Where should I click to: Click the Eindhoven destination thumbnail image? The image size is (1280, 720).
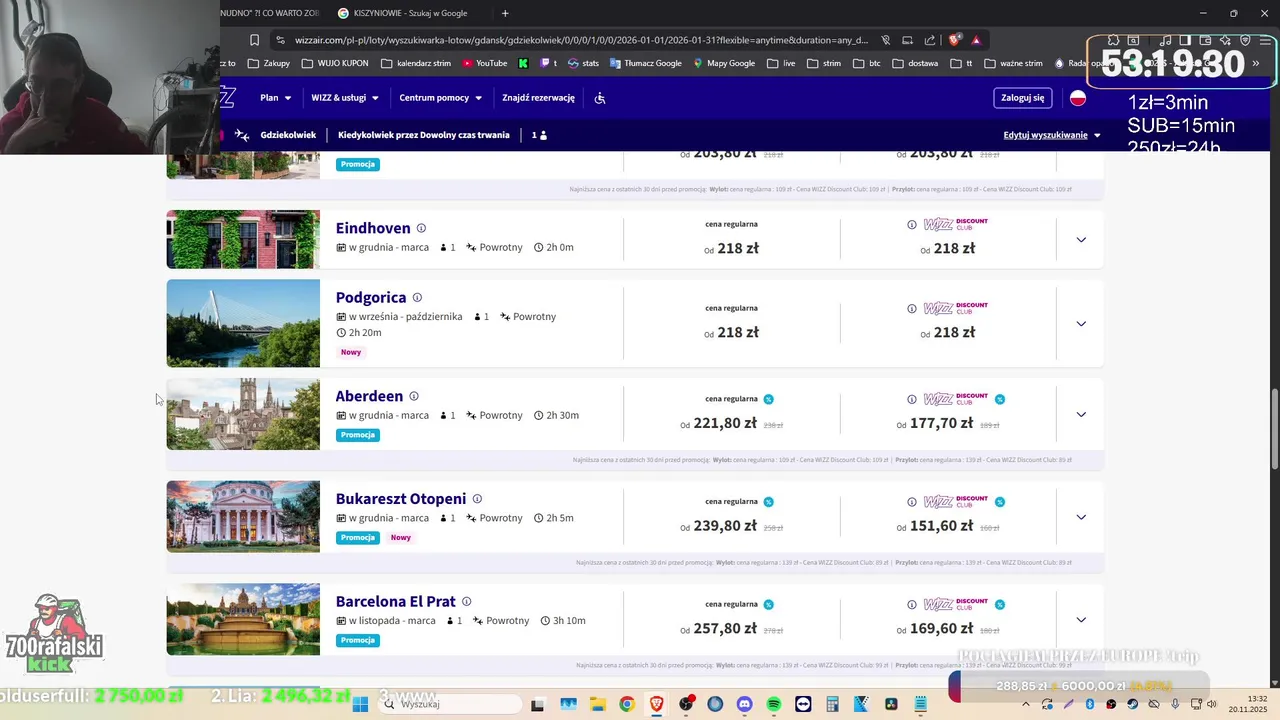(x=243, y=239)
